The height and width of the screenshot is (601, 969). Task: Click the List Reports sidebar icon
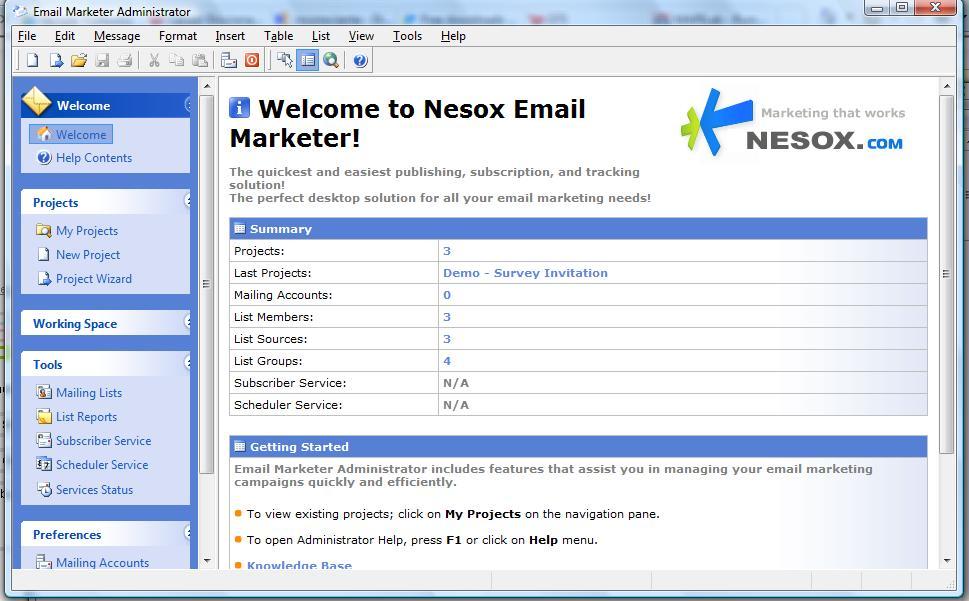click(44, 416)
